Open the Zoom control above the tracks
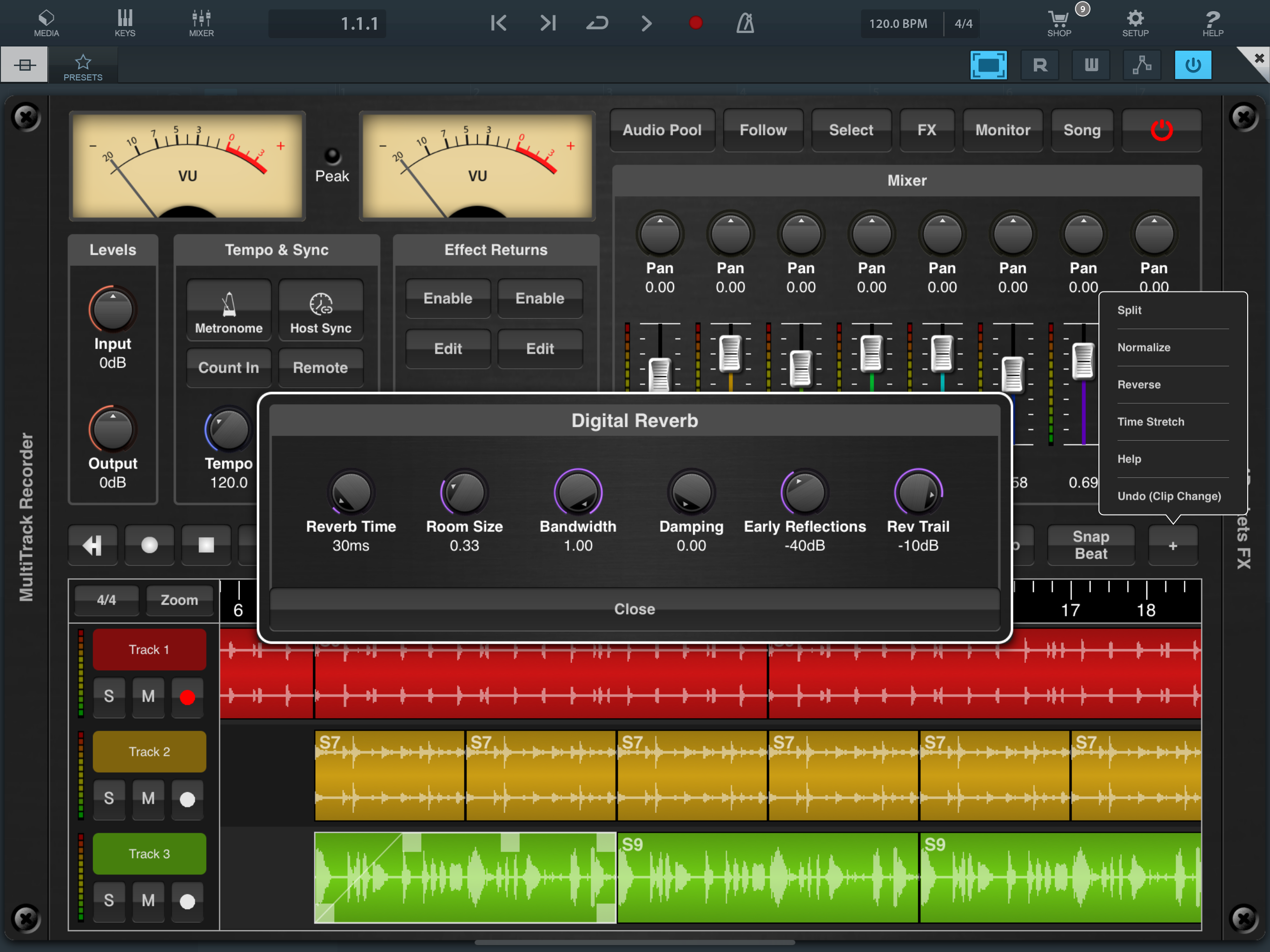Image resolution: width=1270 pixels, height=952 pixels. (179, 600)
